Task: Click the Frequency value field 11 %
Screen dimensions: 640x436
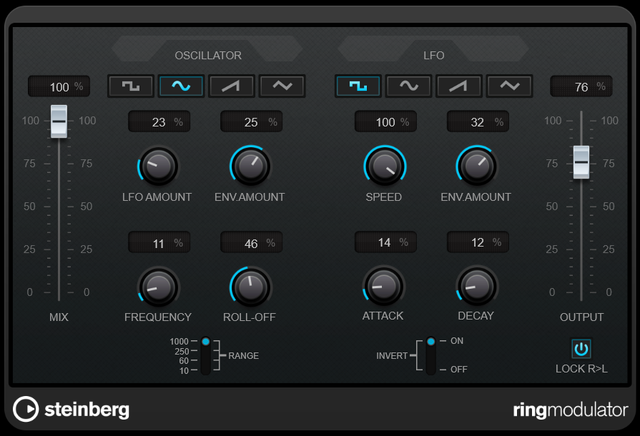Action: point(159,242)
